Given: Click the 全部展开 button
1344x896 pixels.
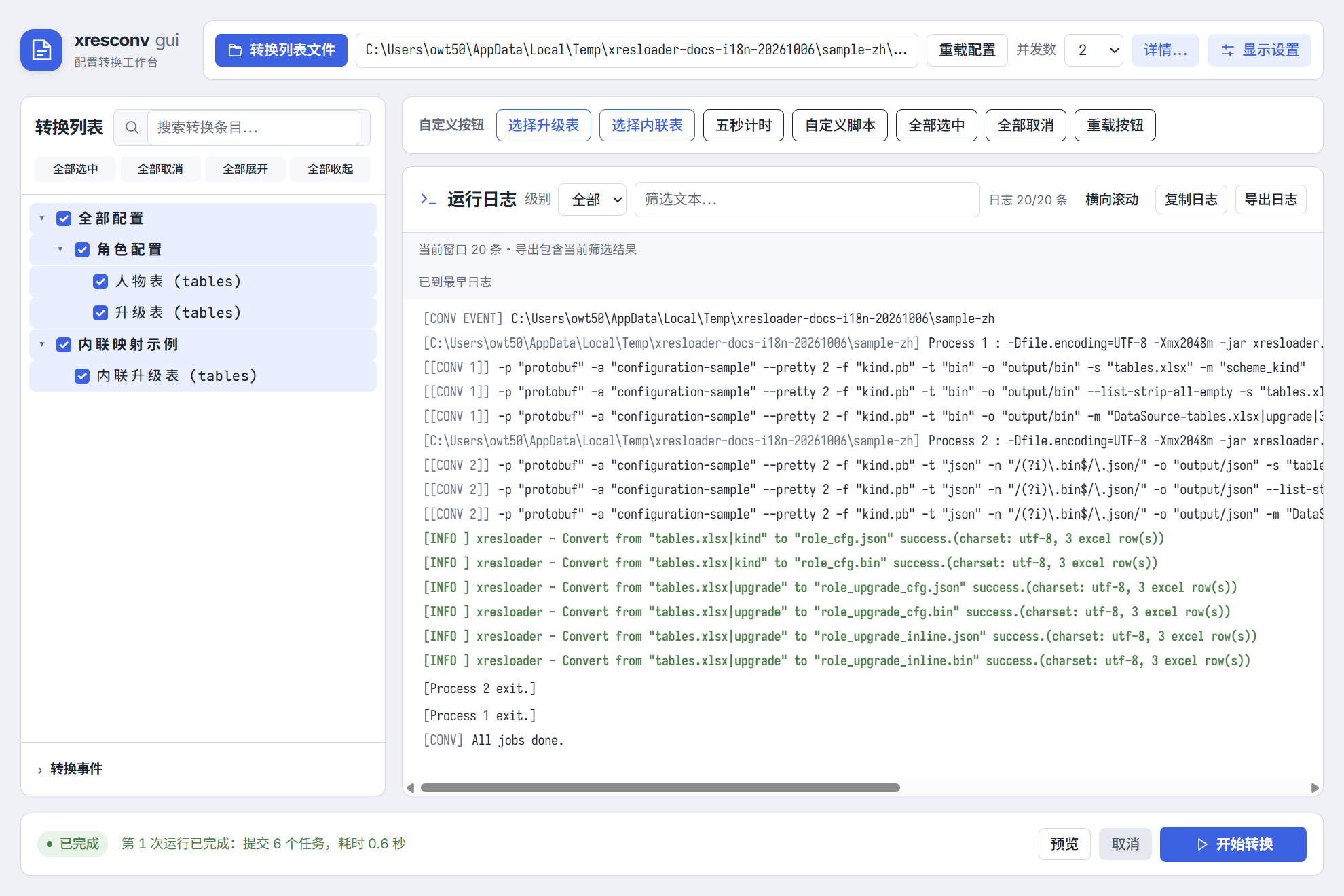Looking at the screenshot, I should coord(245,169).
